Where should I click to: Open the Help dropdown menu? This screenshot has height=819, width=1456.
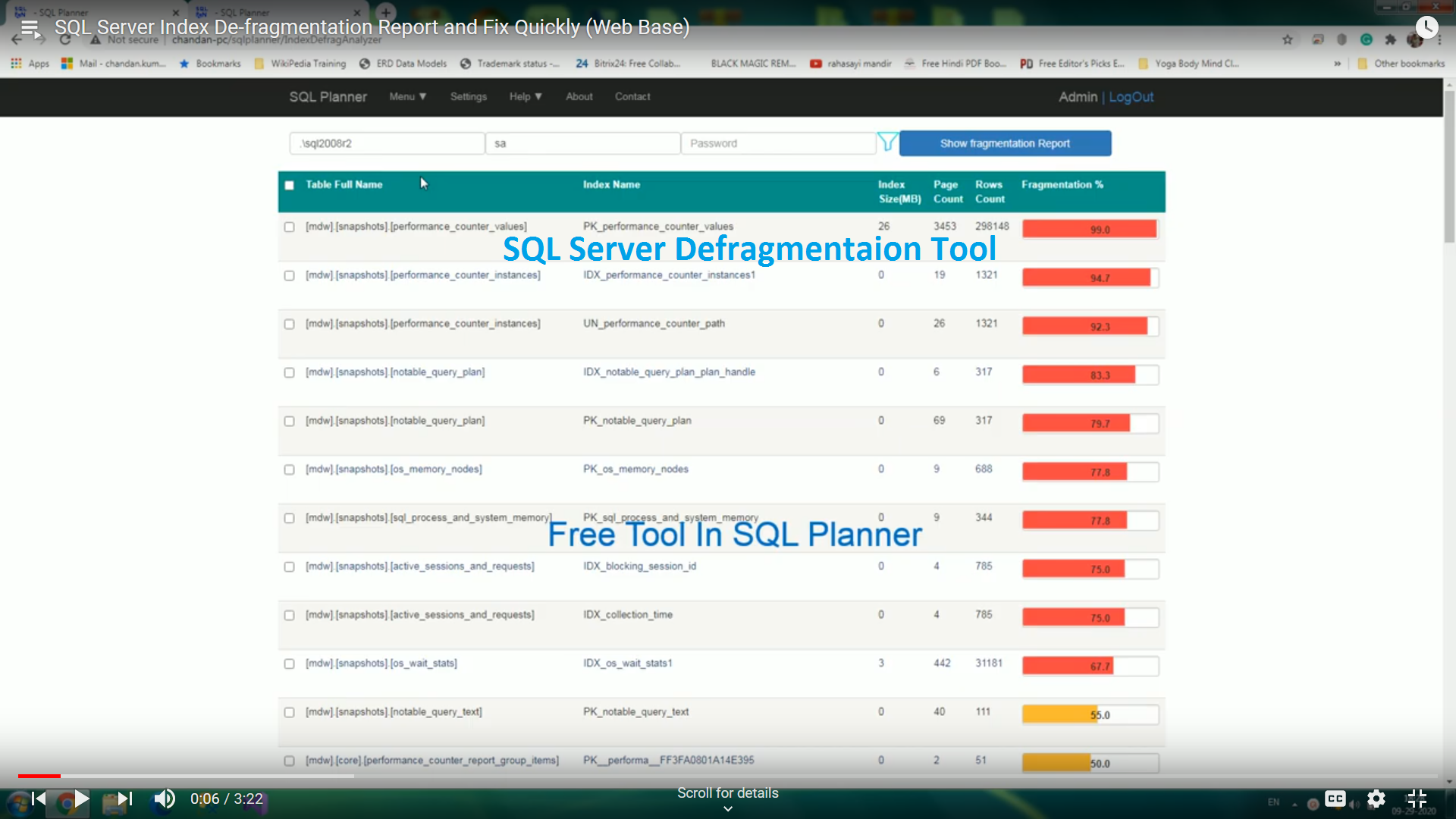click(x=526, y=96)
